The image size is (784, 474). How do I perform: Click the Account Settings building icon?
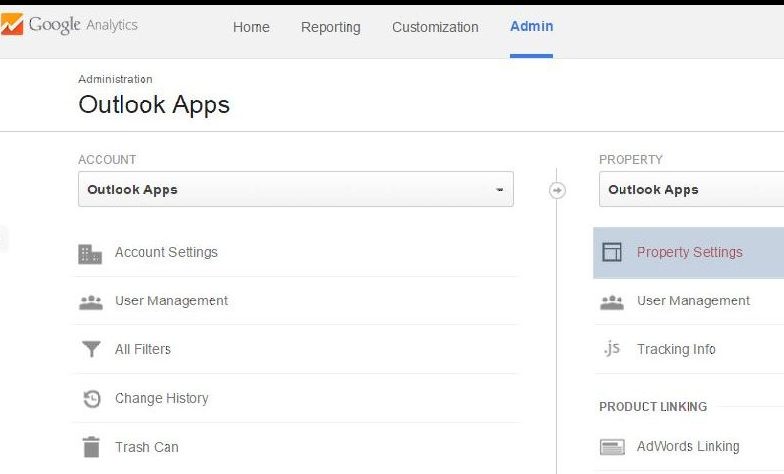pyautogui.click(x=90, y=254)
